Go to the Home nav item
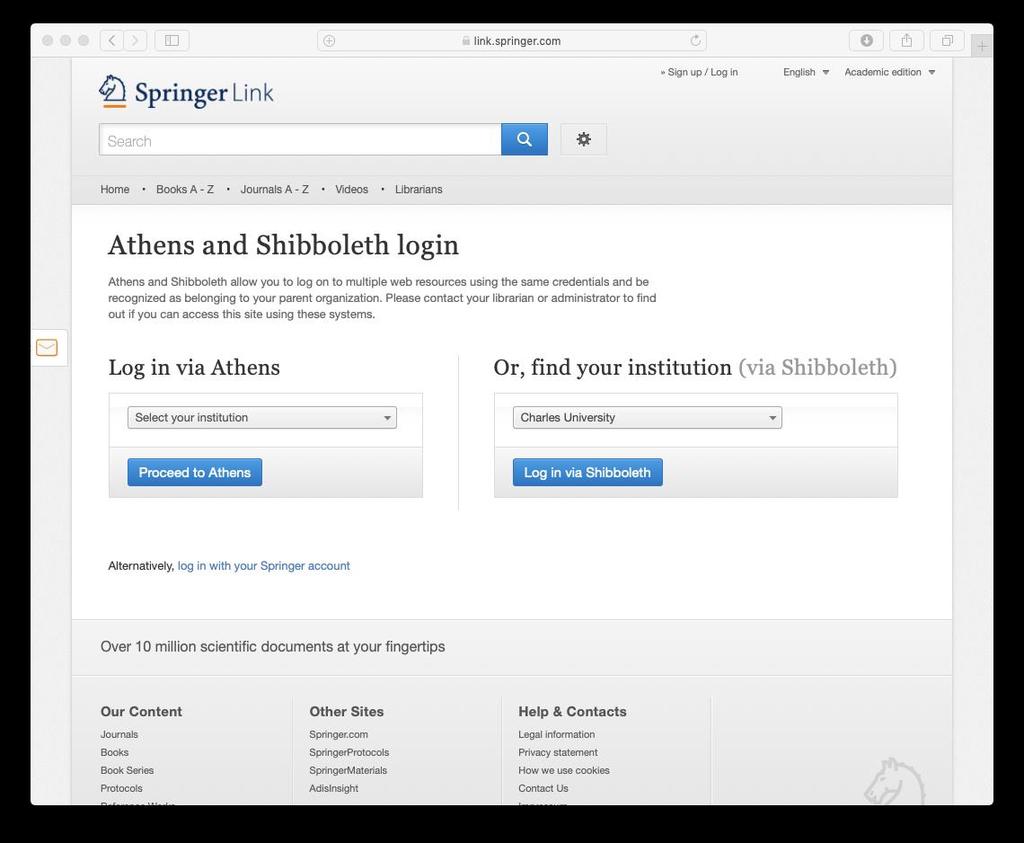 [x=115, y=189]
